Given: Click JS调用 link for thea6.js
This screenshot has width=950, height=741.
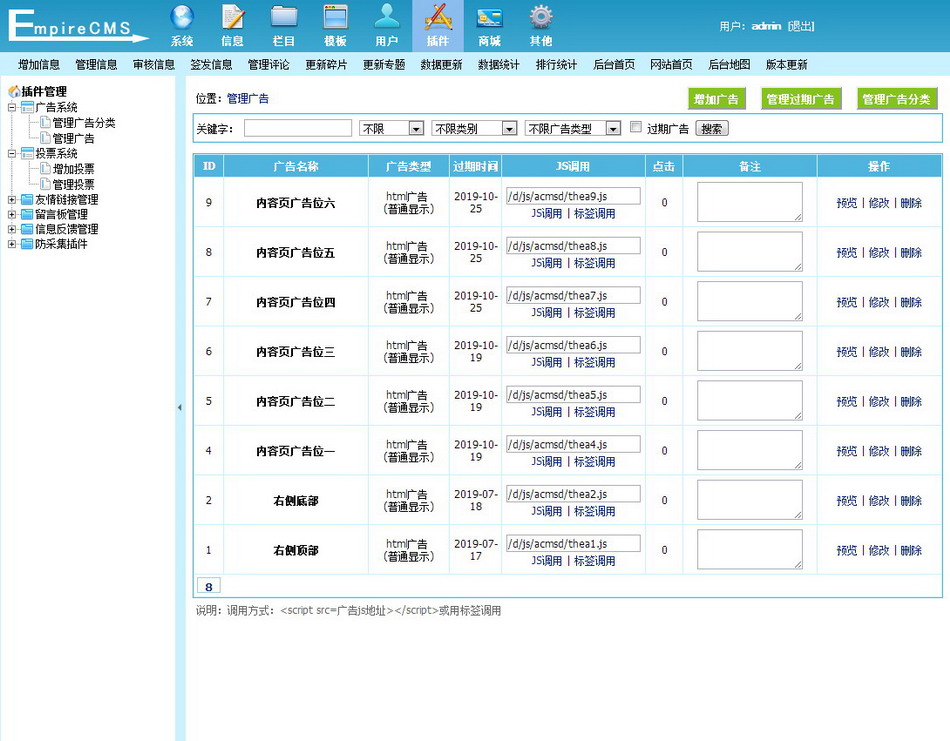Looking at the screenshot, I should click(x=546, y=362).
